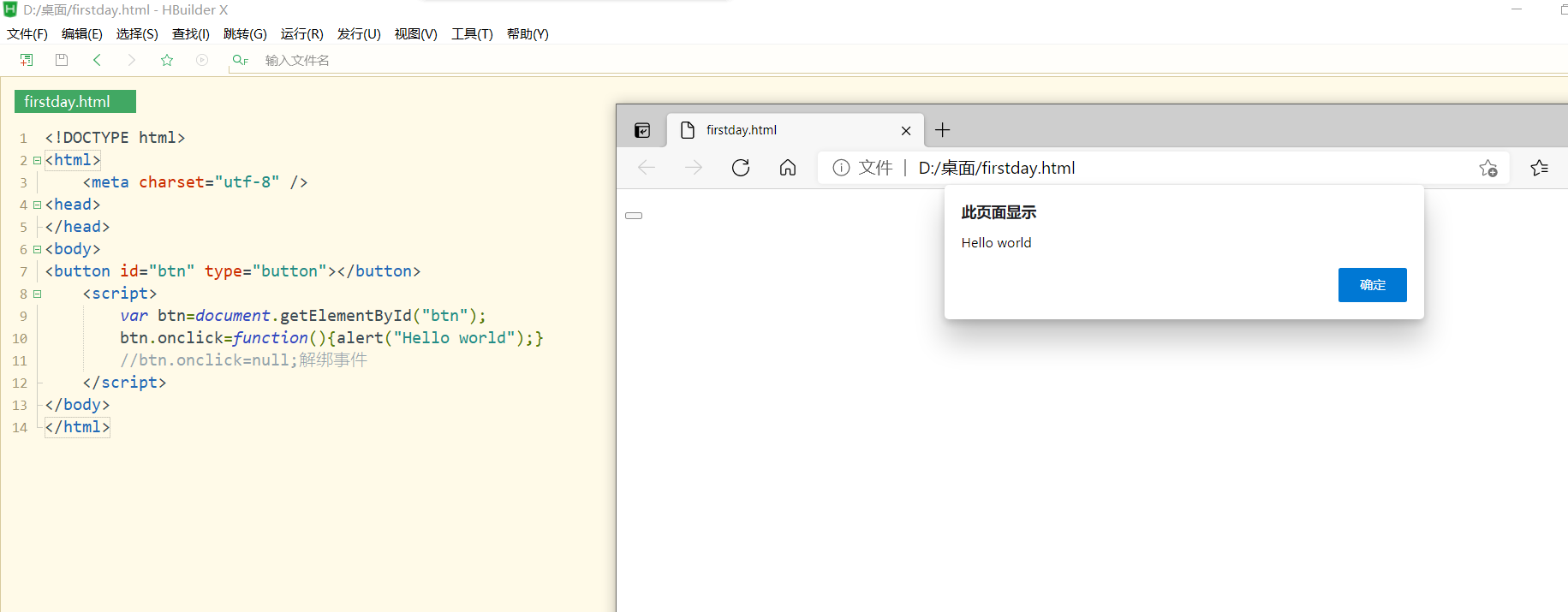Click the browser forward arrow
Screen dimensions: 1568x612
(694, 168)
